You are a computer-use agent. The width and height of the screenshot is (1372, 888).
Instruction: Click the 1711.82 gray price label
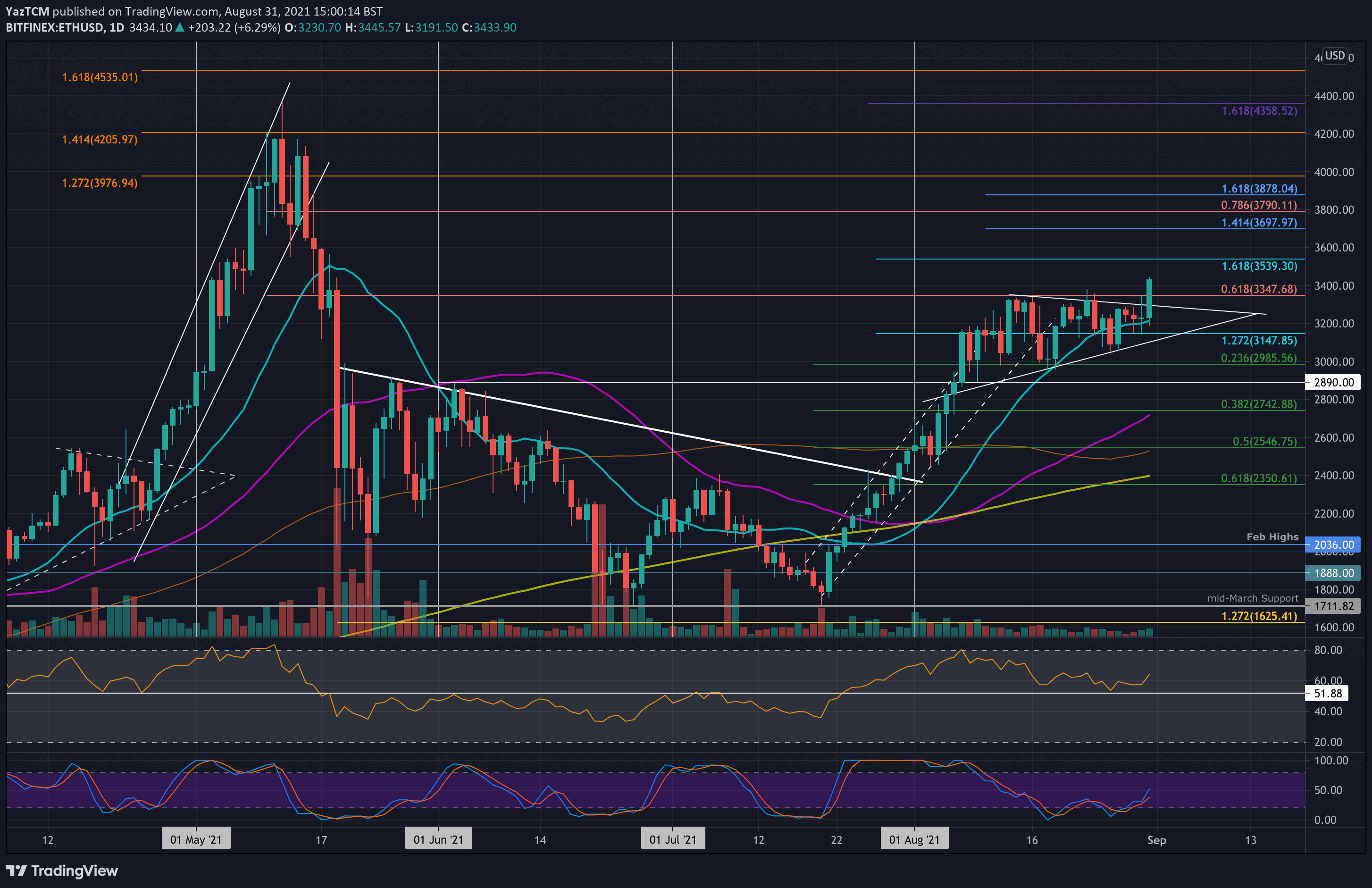point(1333,606)
